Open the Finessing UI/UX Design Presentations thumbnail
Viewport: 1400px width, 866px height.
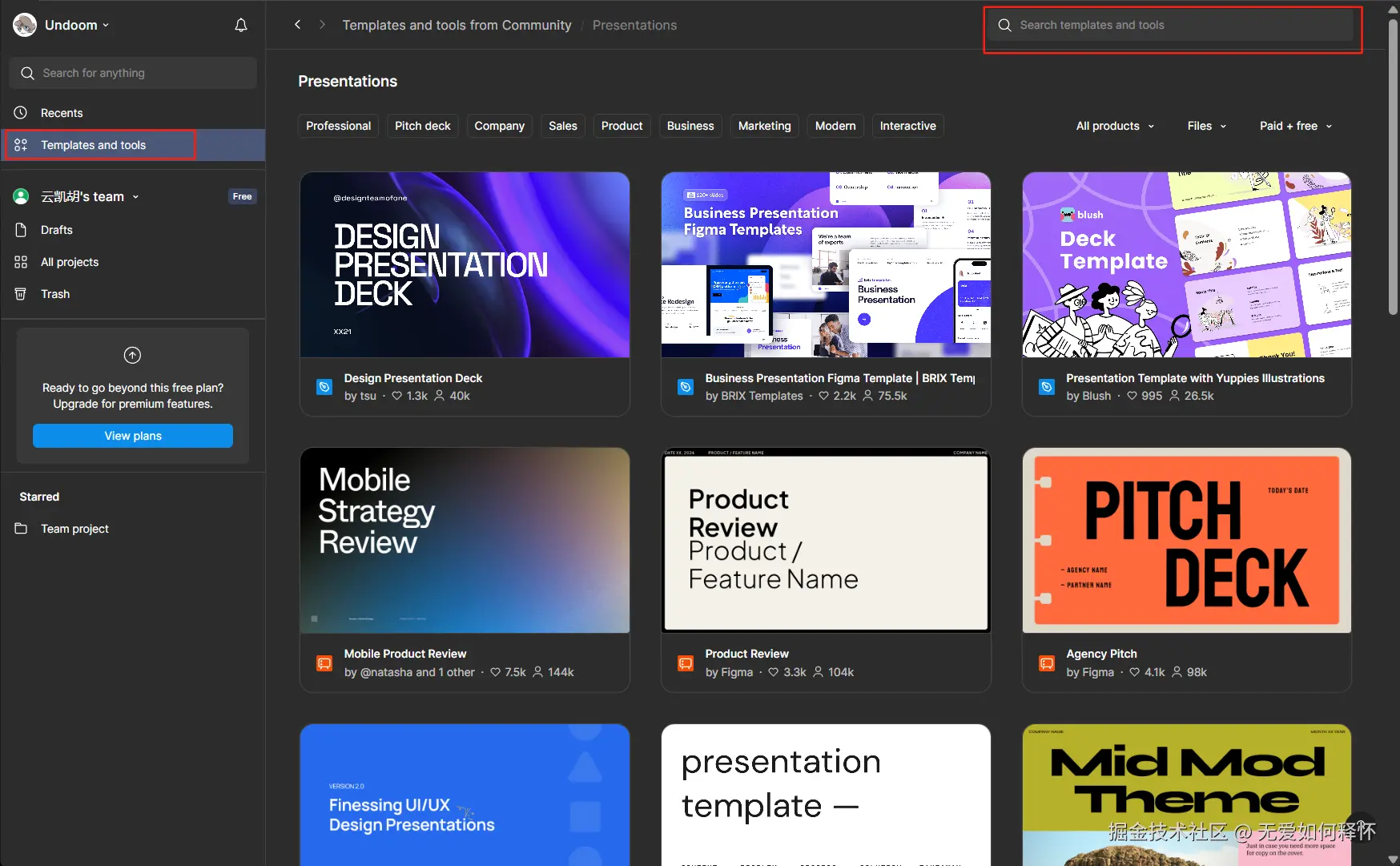(x=465, y=795)
